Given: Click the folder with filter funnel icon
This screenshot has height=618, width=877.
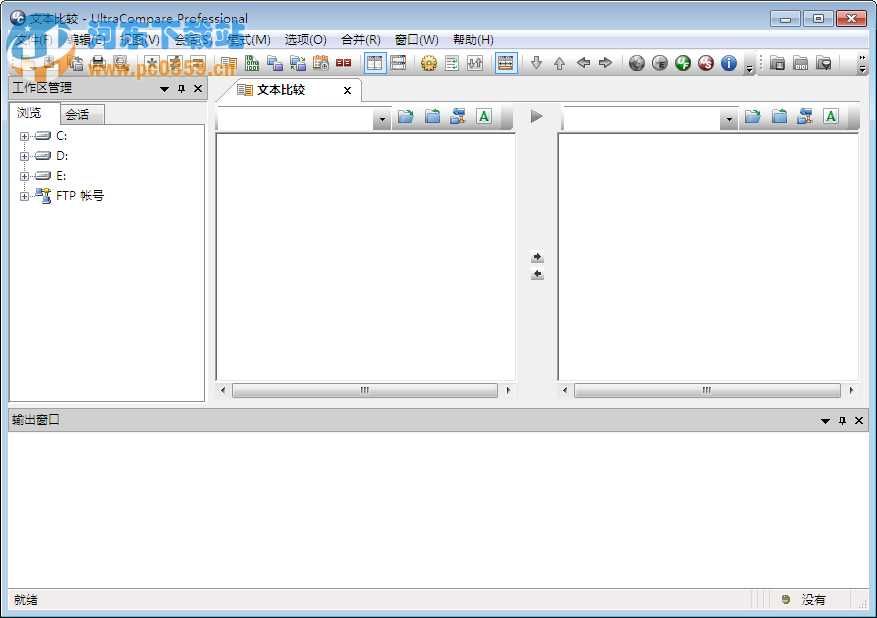Looking at the screenshot, I should [824, 63].
